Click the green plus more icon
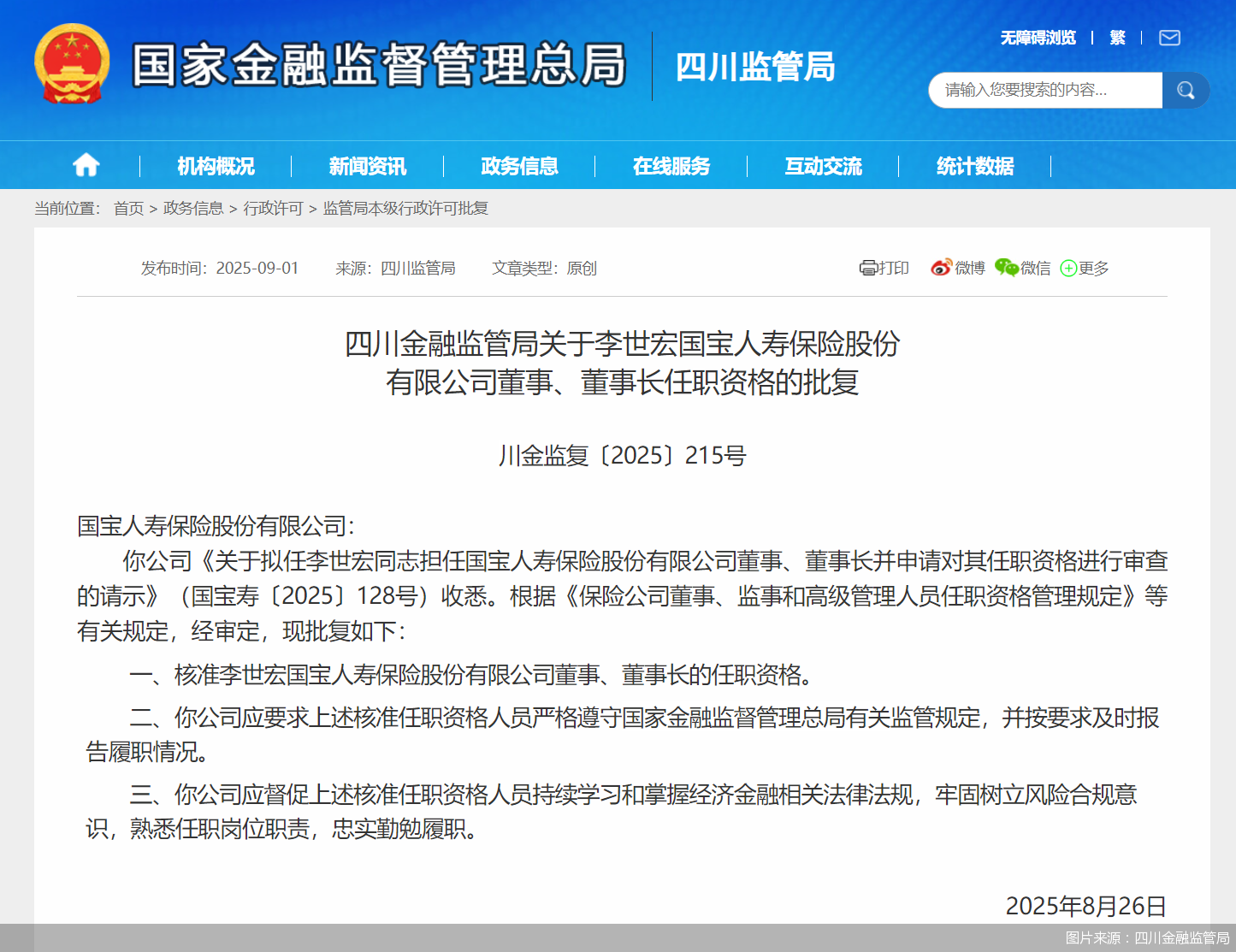1236x952 pixels. 1068,269
